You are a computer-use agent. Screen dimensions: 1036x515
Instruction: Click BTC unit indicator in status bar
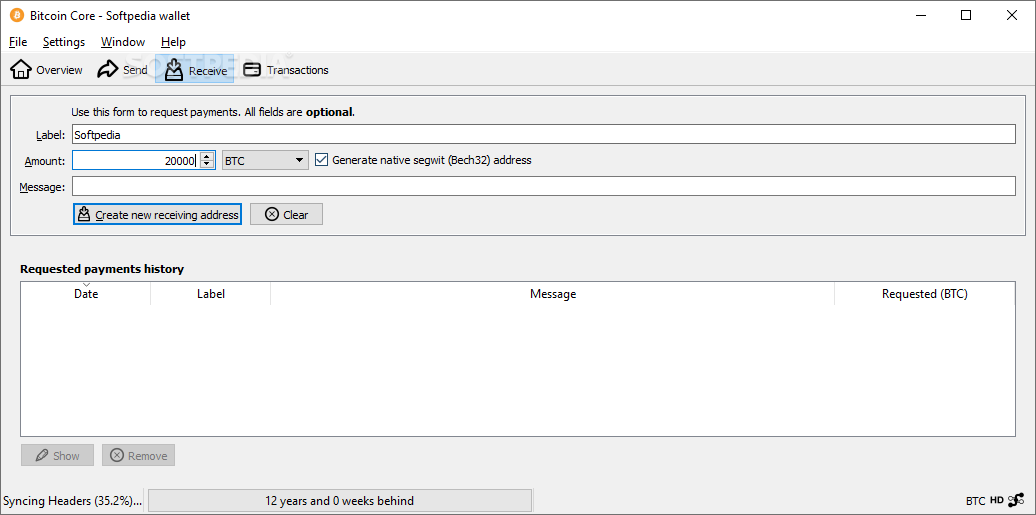pyautogui.click(x=975, y=501)
